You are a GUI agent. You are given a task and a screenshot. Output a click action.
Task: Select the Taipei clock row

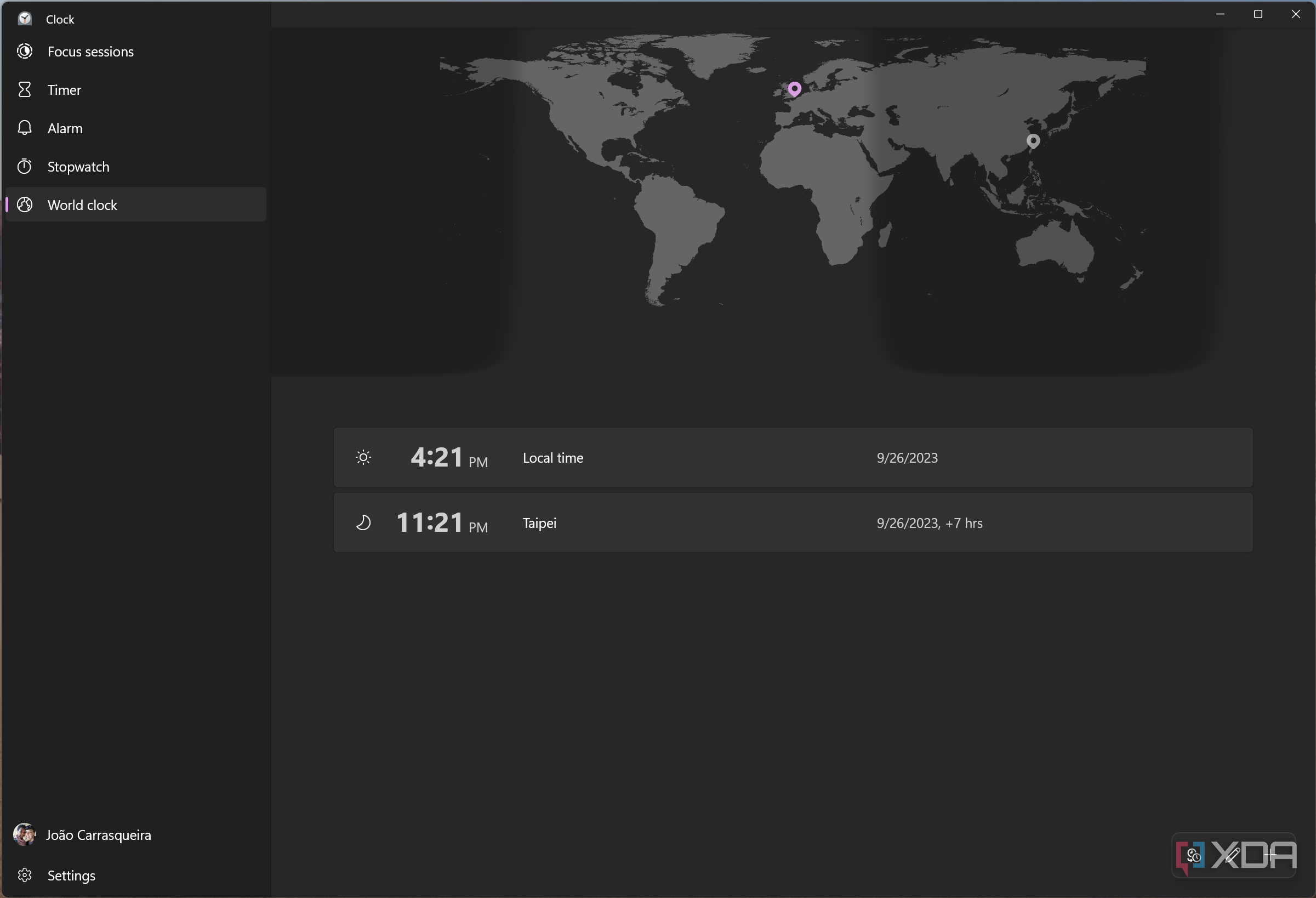pos(793,522)
